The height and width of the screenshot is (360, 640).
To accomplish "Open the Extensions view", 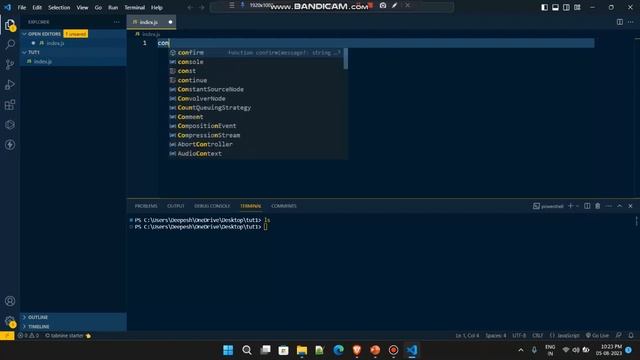I will click(x=10, y=105).
